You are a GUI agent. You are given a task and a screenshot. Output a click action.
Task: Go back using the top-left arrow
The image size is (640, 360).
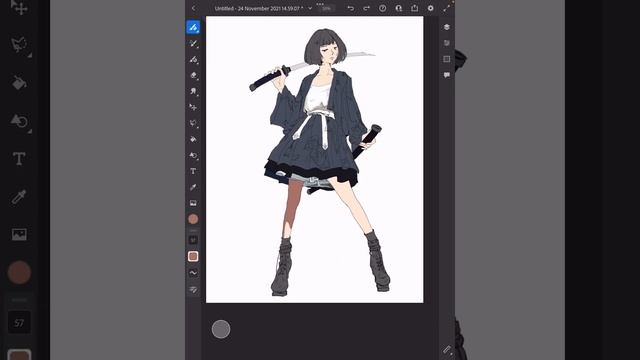tap(193, 8)
